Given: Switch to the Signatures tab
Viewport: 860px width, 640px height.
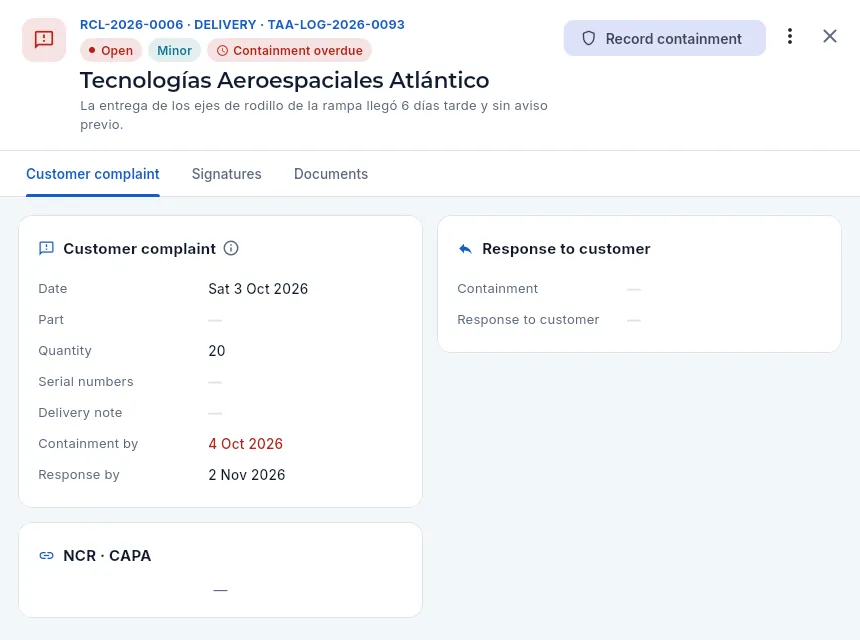Looking at the screenshot, I should pyautogui.click(x=227, y=174).
